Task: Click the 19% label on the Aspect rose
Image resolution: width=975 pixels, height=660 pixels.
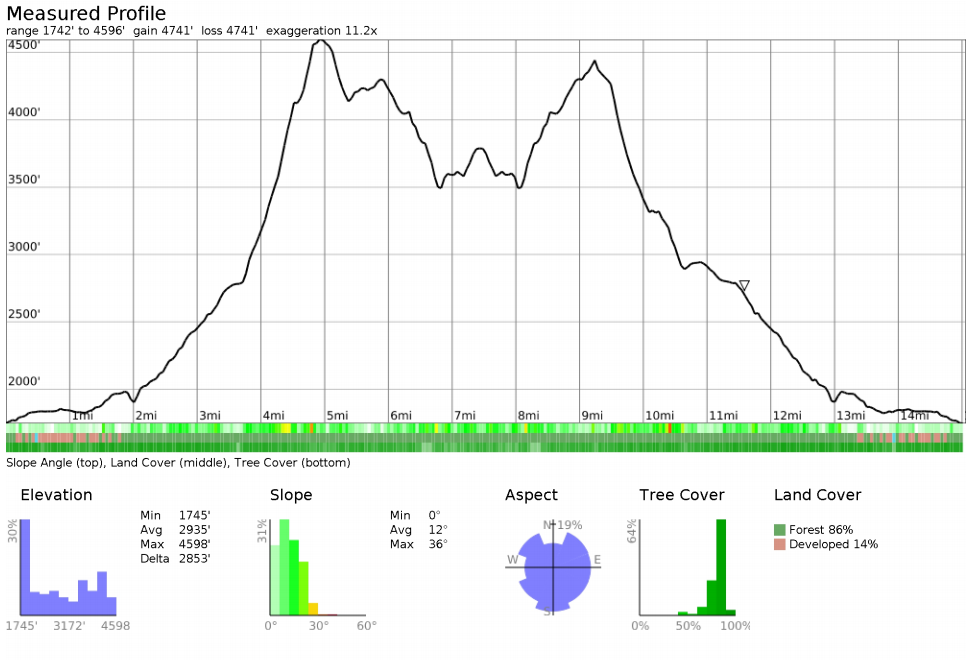Action: click(x=570, y=526)
